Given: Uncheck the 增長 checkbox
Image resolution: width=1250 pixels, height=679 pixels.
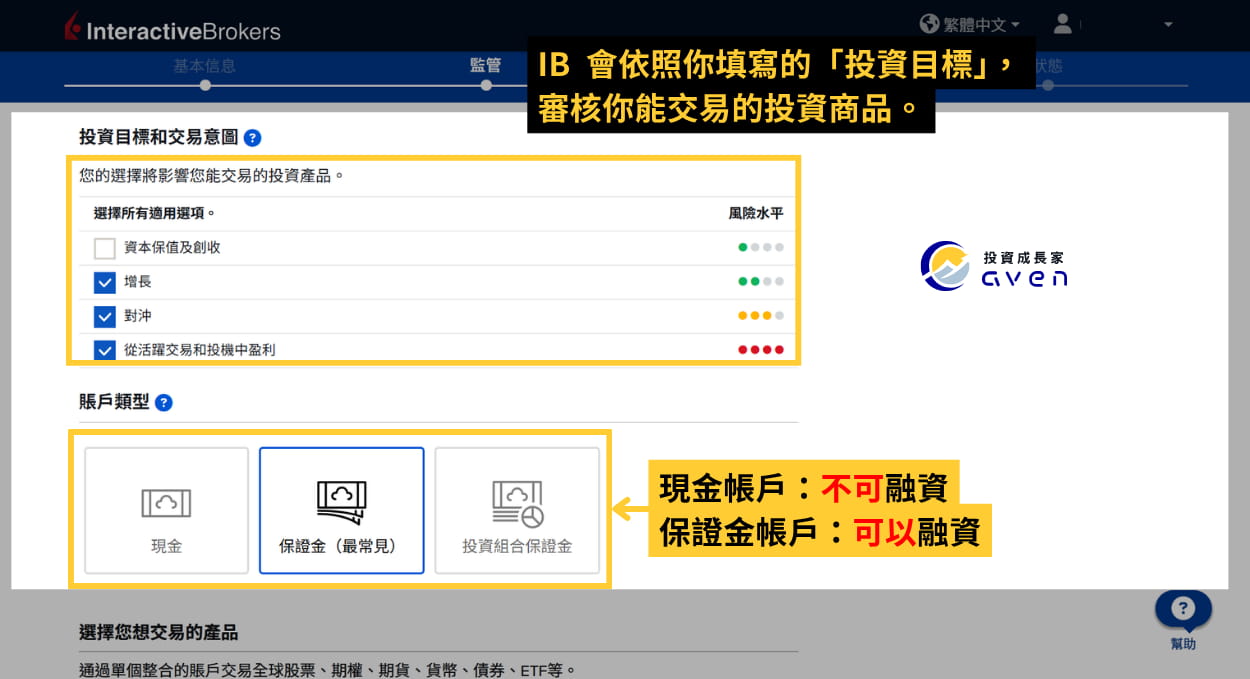Looking at the screenshot, I should pos(105,283).
